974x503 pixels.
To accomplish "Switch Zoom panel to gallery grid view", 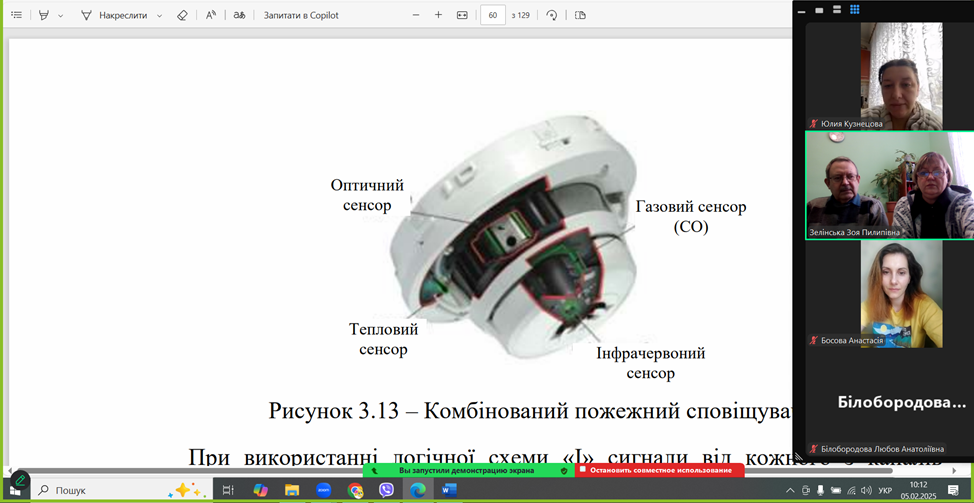I will [855, 10].
